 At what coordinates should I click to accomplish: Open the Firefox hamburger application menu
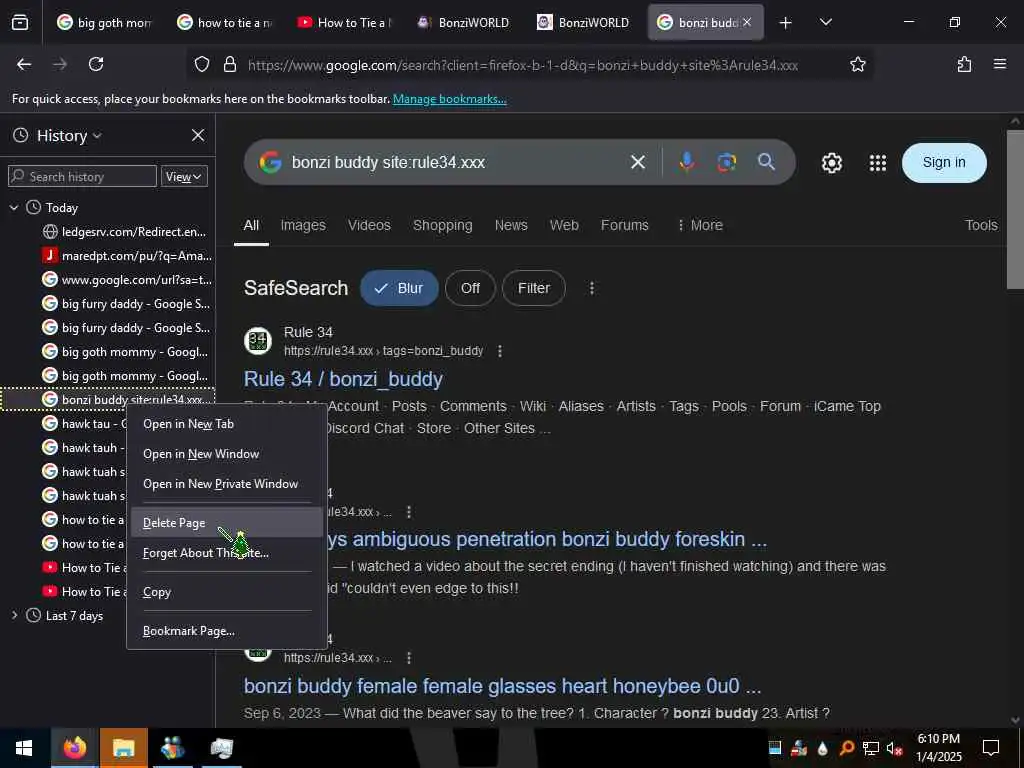(999, 64)
